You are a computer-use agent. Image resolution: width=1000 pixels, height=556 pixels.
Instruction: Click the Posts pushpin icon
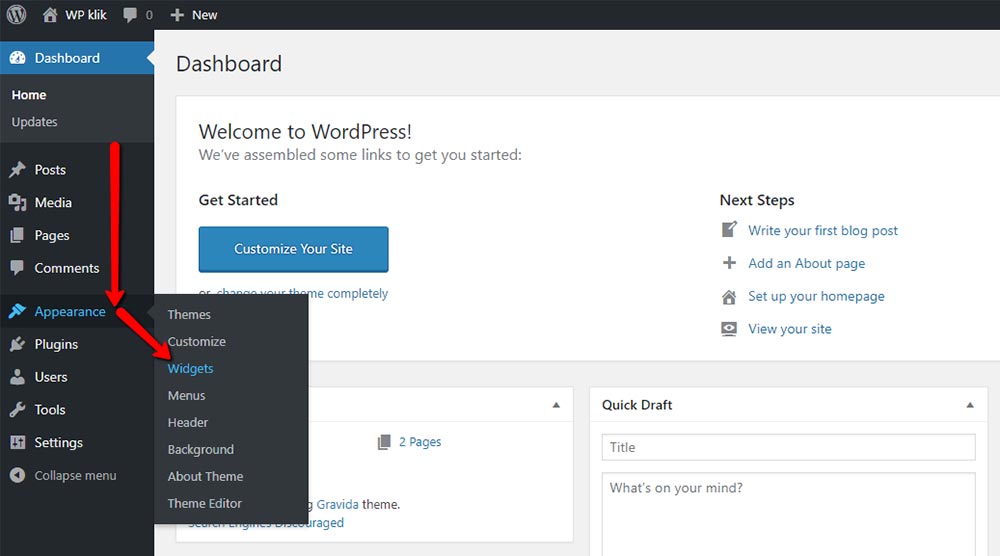[x=17, y=170]
